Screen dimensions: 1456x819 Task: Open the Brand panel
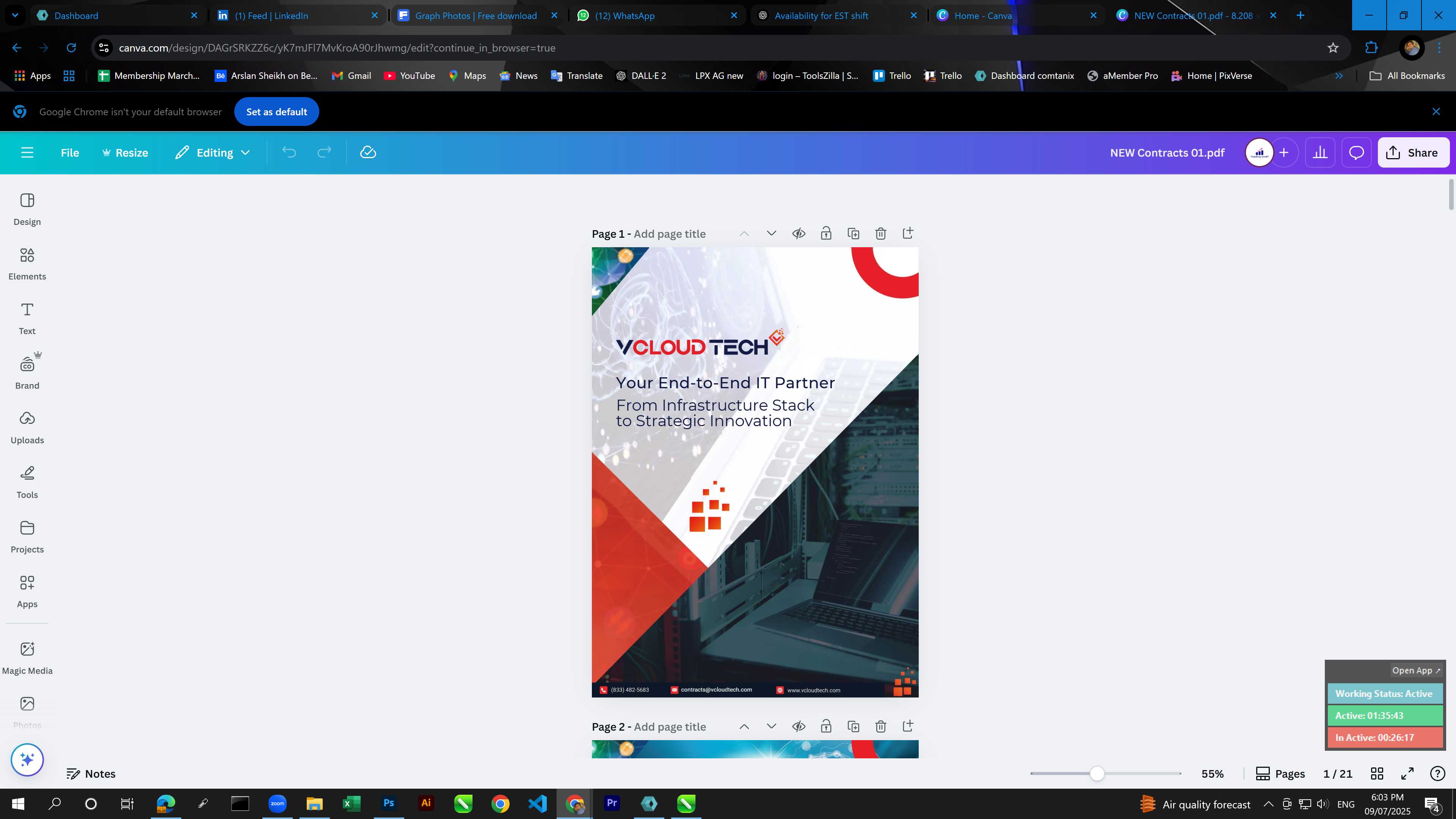[27, 373]
